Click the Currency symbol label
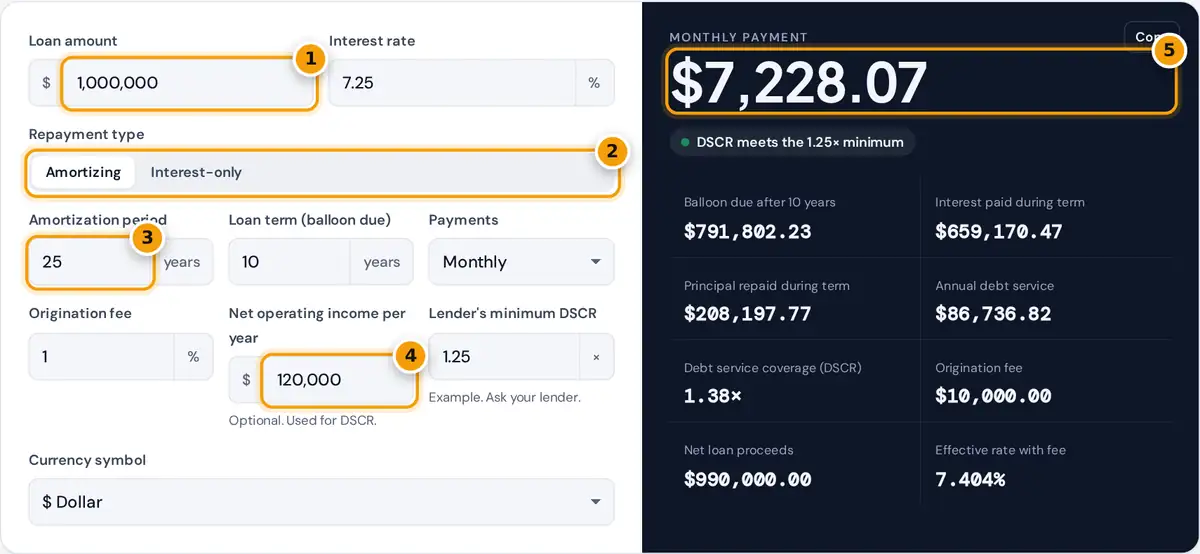This screenshot has height=554, width=1200. (87, 460)
